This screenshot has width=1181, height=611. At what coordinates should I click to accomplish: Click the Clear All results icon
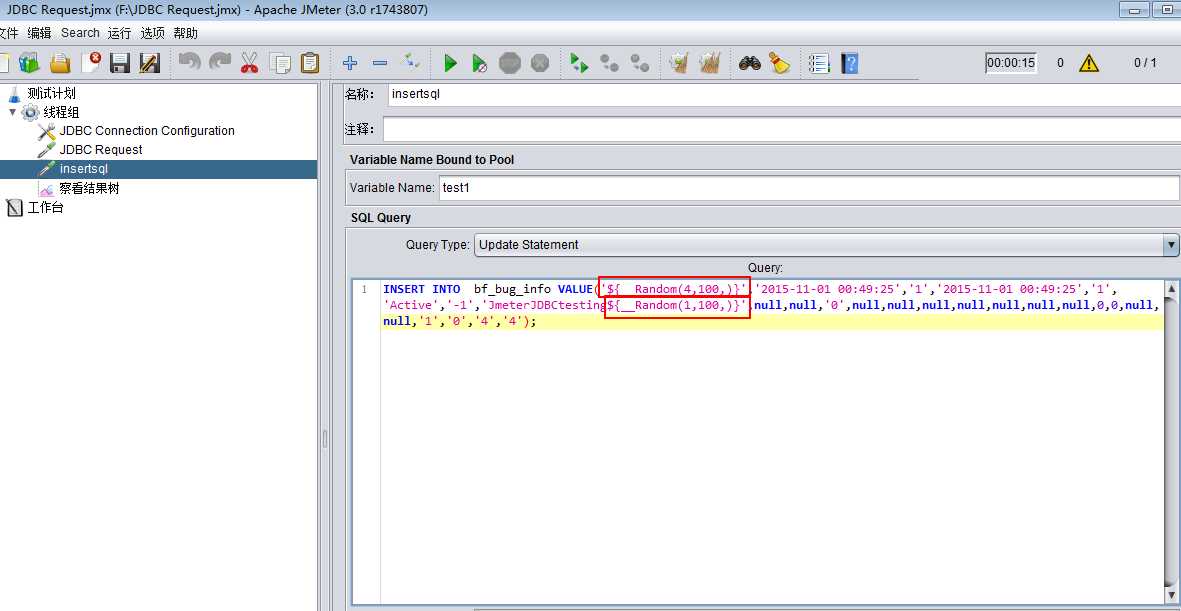[x=710, y=63]
